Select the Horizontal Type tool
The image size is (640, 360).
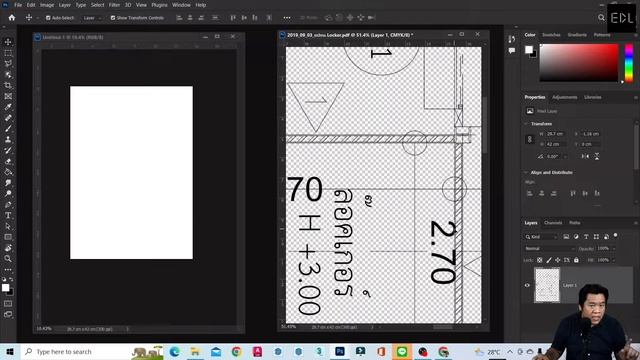tap(8, 215)
